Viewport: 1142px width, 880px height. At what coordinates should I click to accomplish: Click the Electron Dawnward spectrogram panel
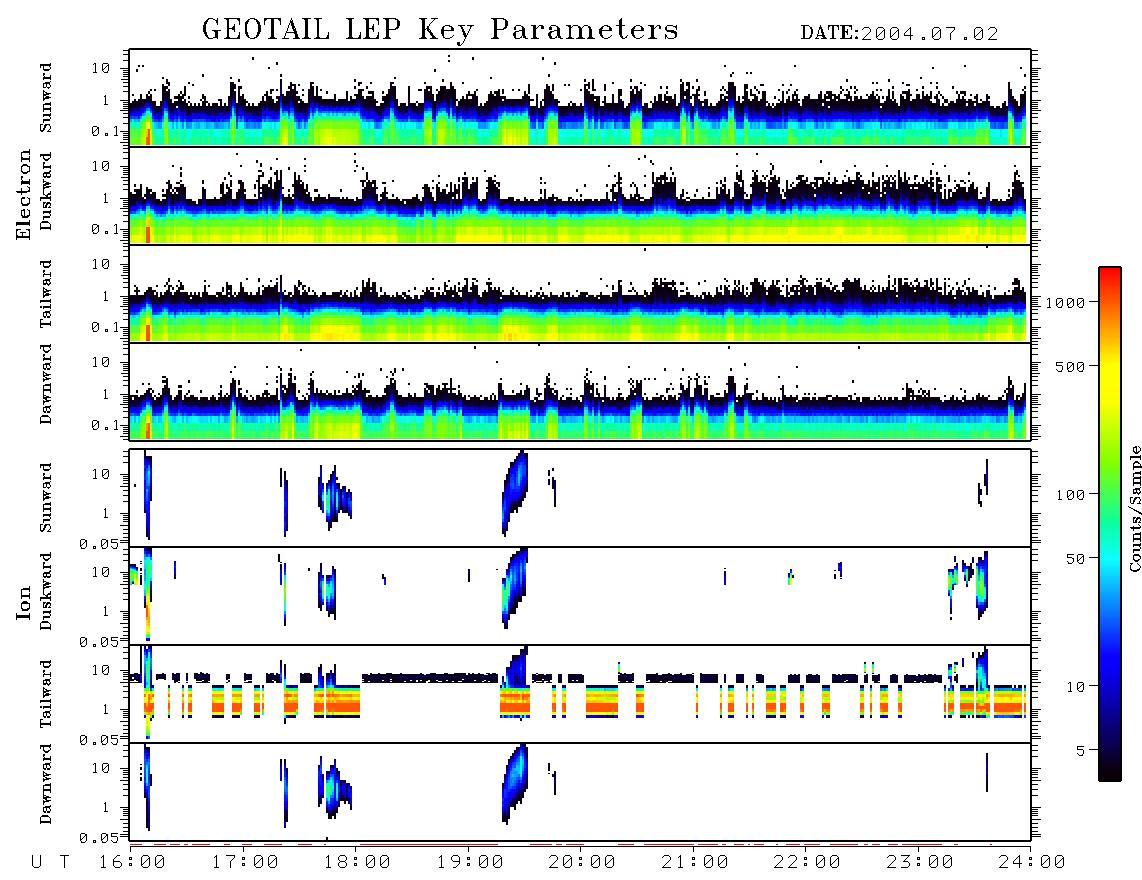tap(580, 391)
